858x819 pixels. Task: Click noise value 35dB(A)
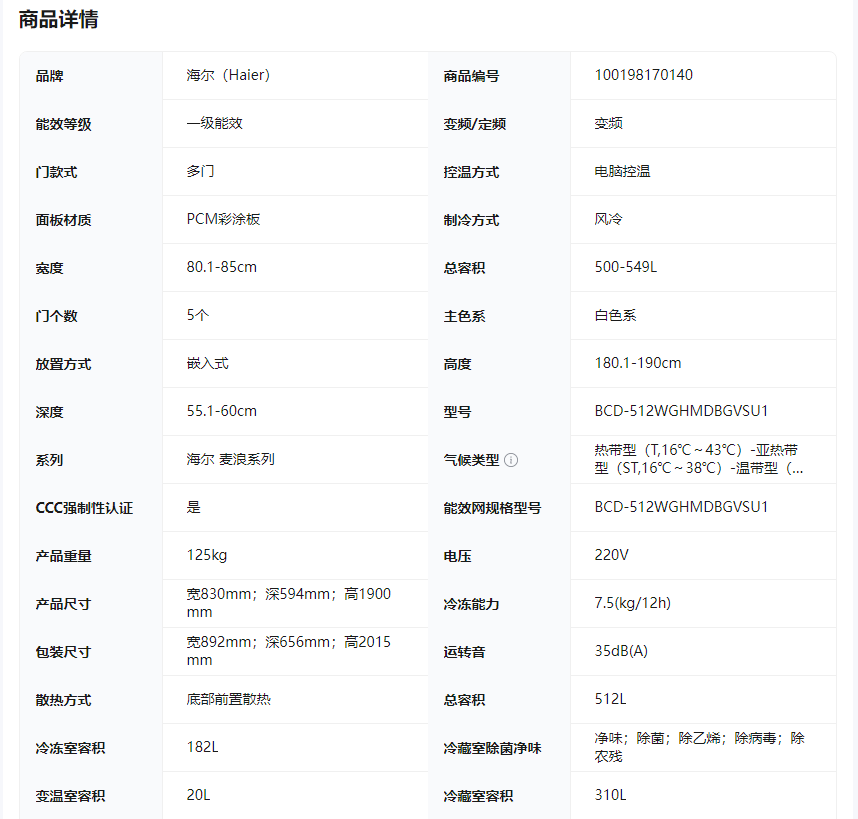coord(621,651)
